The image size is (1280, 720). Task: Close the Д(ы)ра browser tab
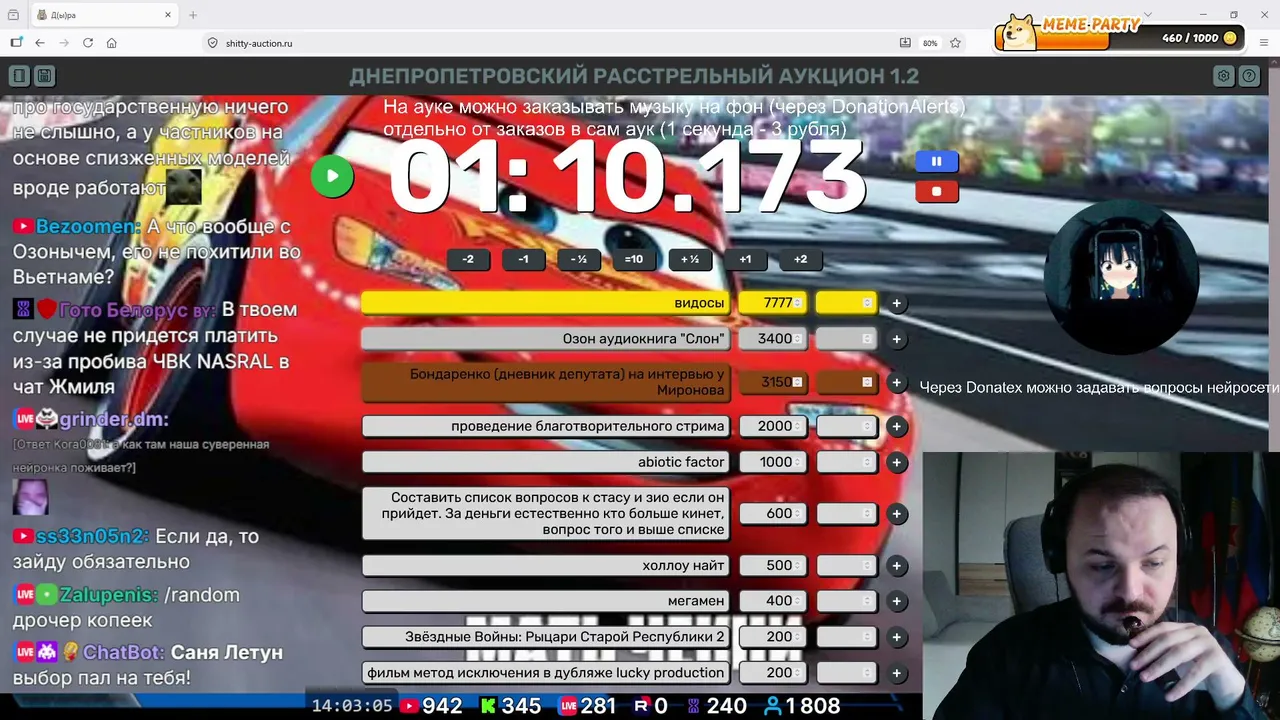point(168,15)
